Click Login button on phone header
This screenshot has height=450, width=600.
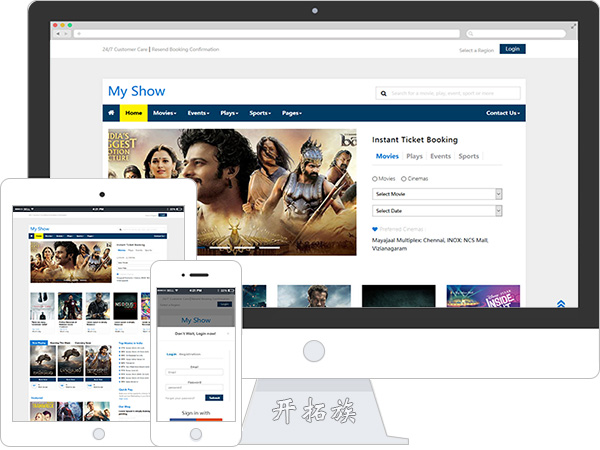pyautogui.click(x=225, y=304)
